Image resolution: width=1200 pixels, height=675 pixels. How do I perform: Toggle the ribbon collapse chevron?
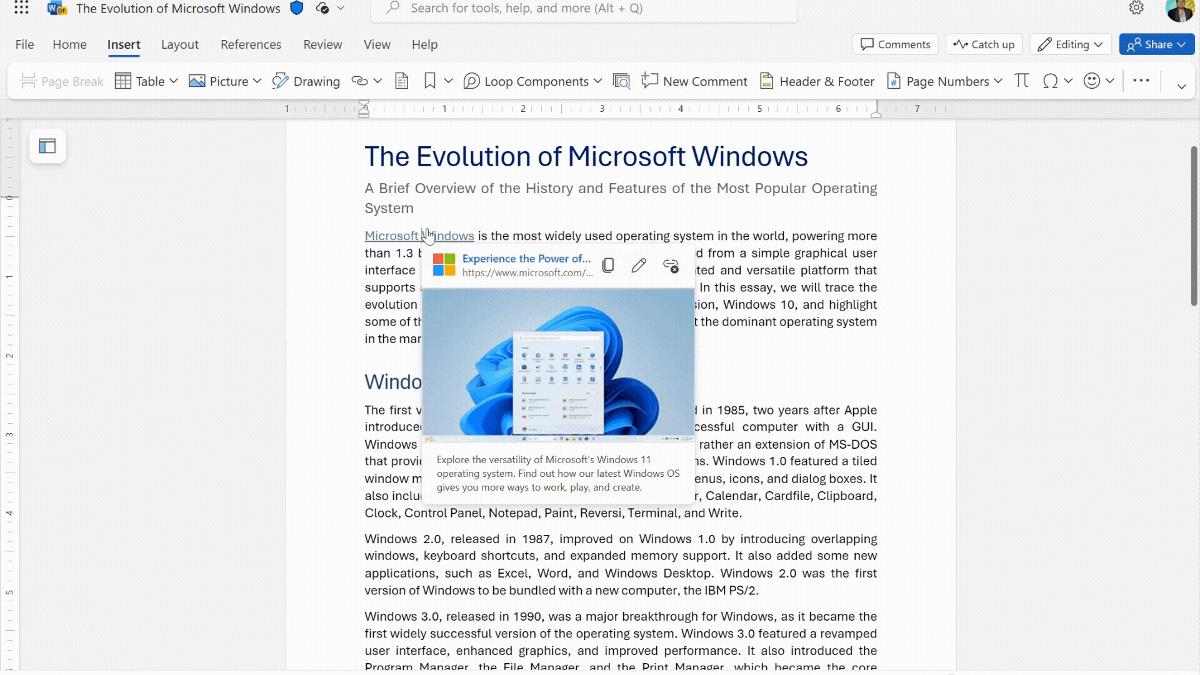(1184, 88)
